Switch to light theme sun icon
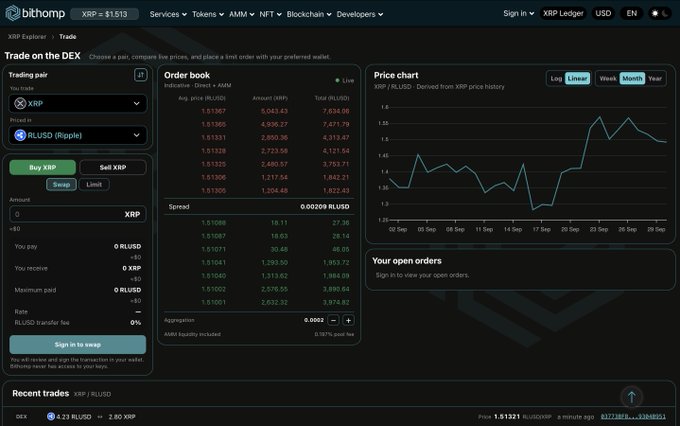 pos(655,13)
